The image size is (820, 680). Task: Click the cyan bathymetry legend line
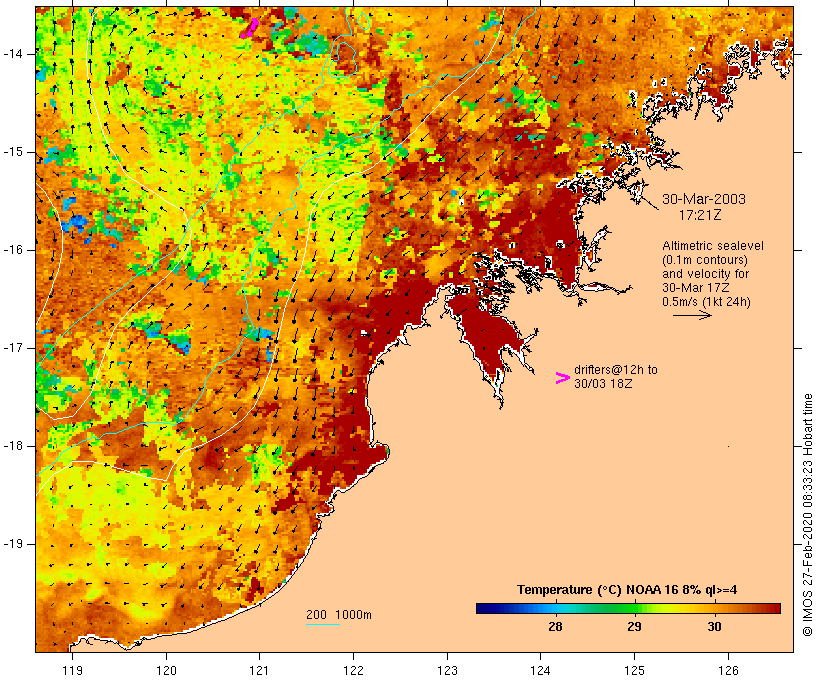coord(323,624)
